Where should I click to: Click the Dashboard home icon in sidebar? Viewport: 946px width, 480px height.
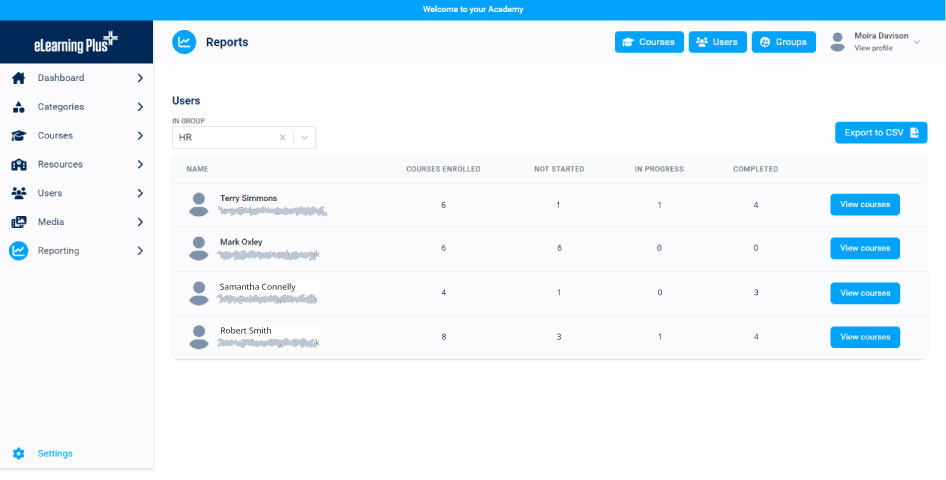click(x=18, y=78)
